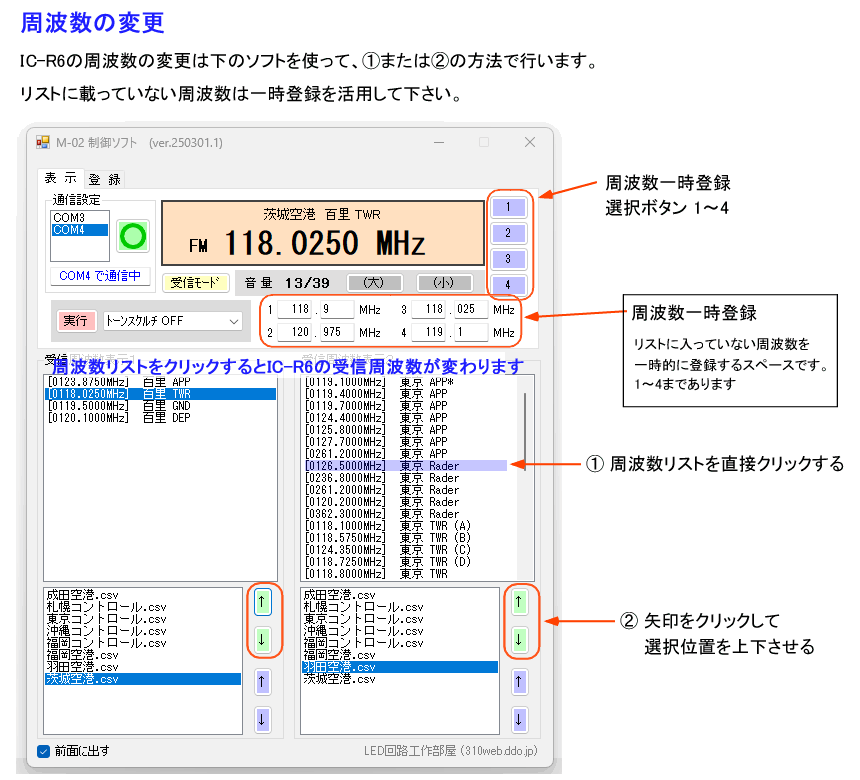Lower volume with the (小) button
Image resolution: width=860 pixels, height=780 pixels.
pos(444,283)
